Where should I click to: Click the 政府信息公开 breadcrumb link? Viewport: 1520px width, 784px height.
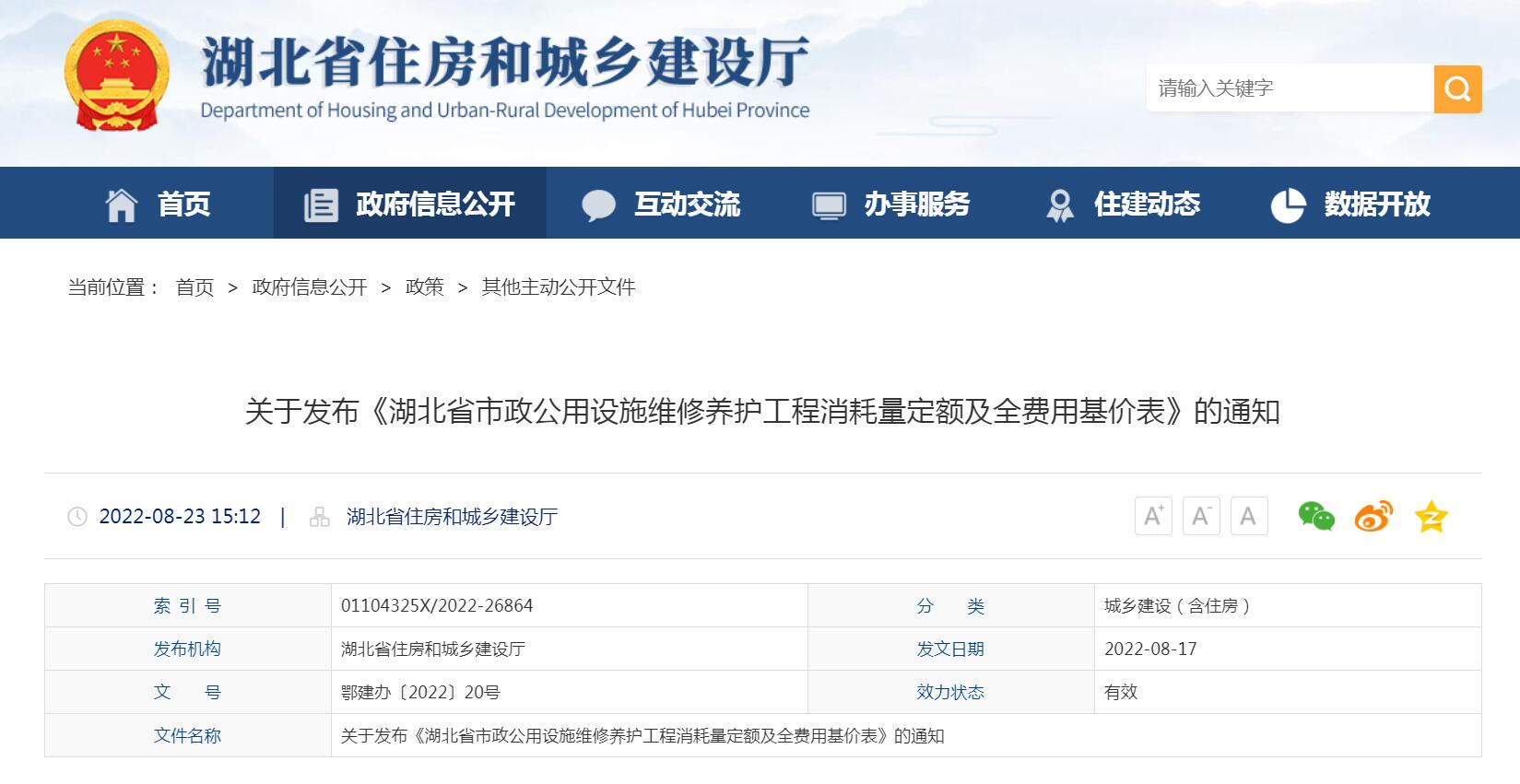point(310,287)
